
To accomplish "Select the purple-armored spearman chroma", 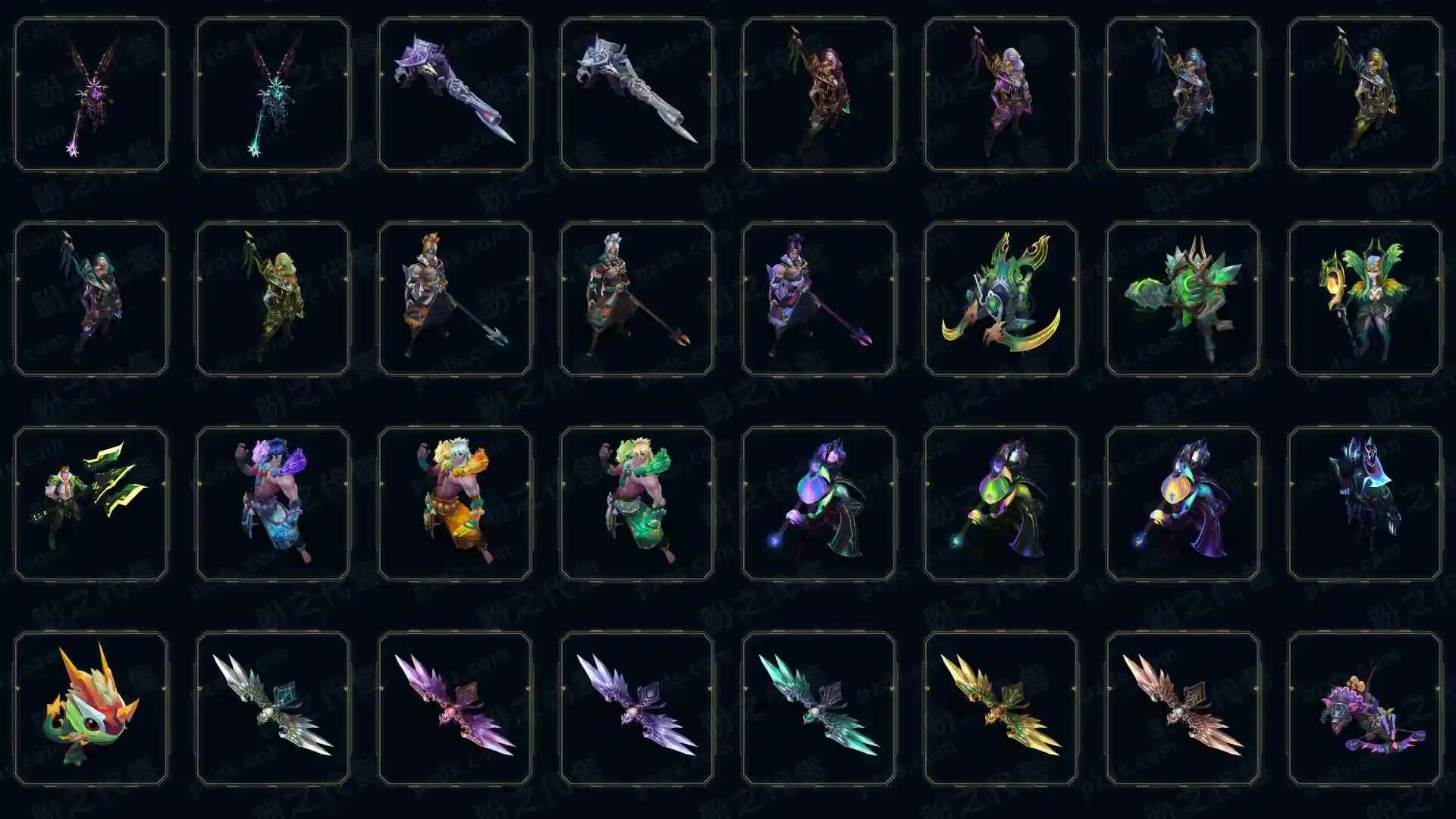I will 819,299.
